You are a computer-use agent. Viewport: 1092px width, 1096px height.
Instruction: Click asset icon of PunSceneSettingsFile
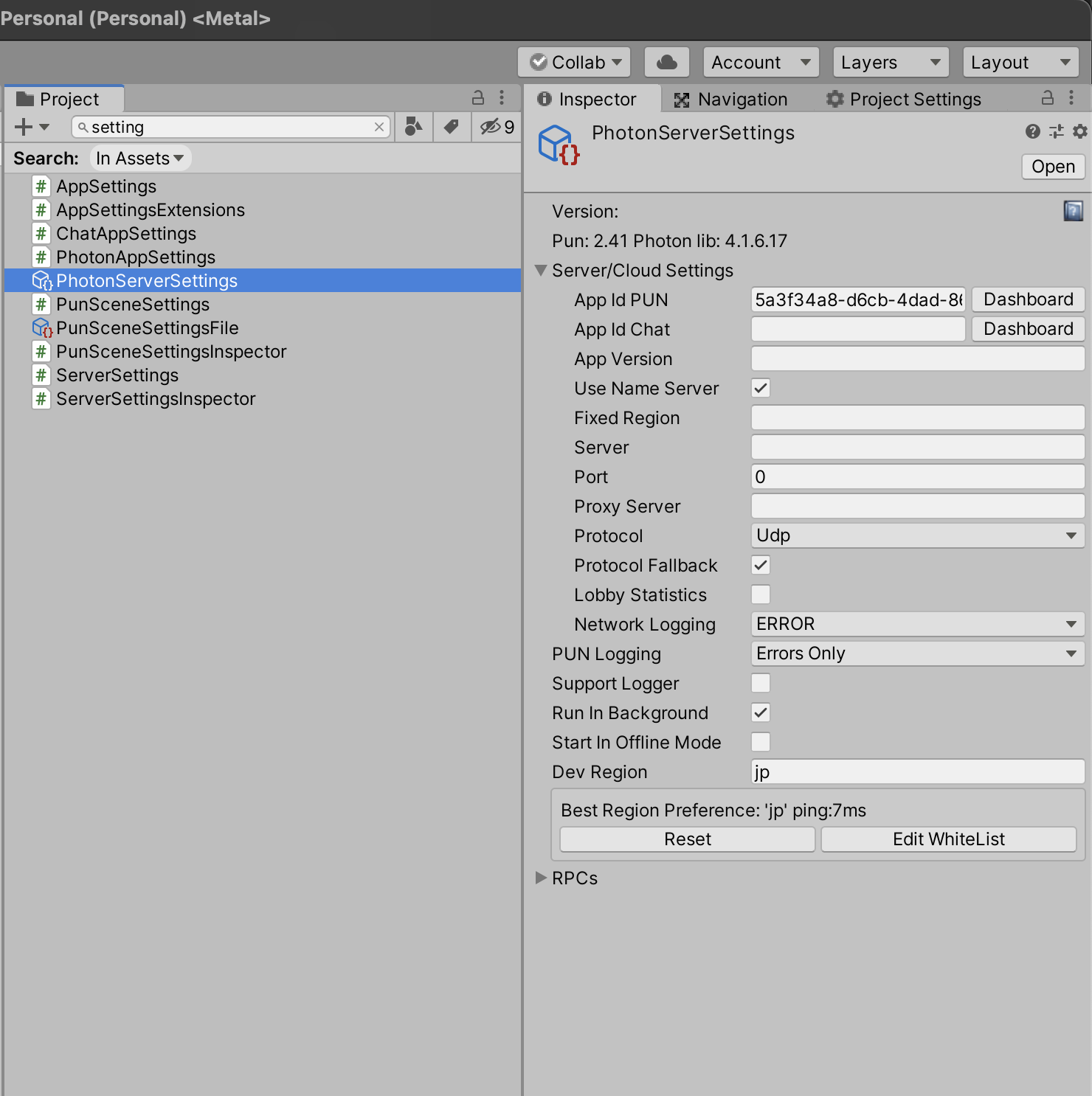click(42, 328)
